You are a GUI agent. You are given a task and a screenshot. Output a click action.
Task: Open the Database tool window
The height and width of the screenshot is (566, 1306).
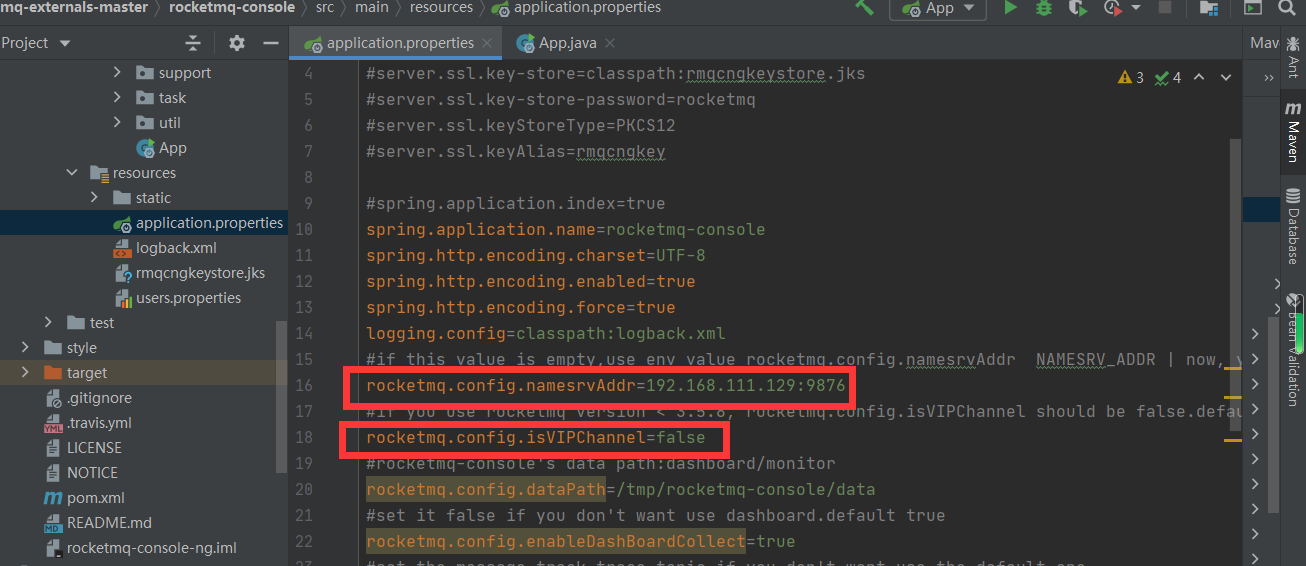pyautogui.click(x=1293, y=225)
